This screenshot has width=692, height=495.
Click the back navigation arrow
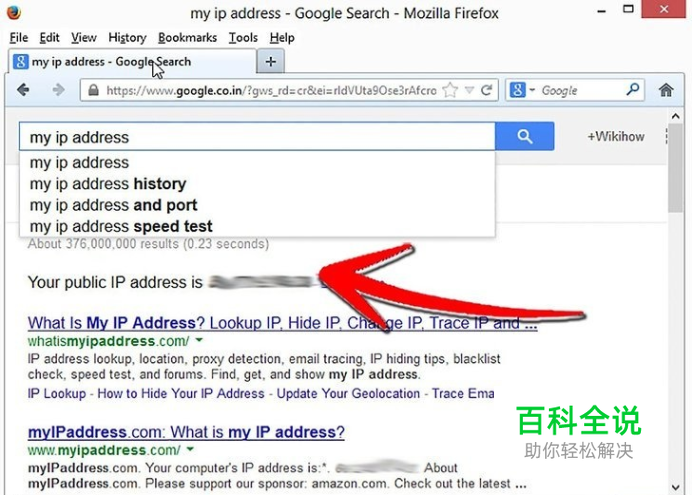(23, 90)
